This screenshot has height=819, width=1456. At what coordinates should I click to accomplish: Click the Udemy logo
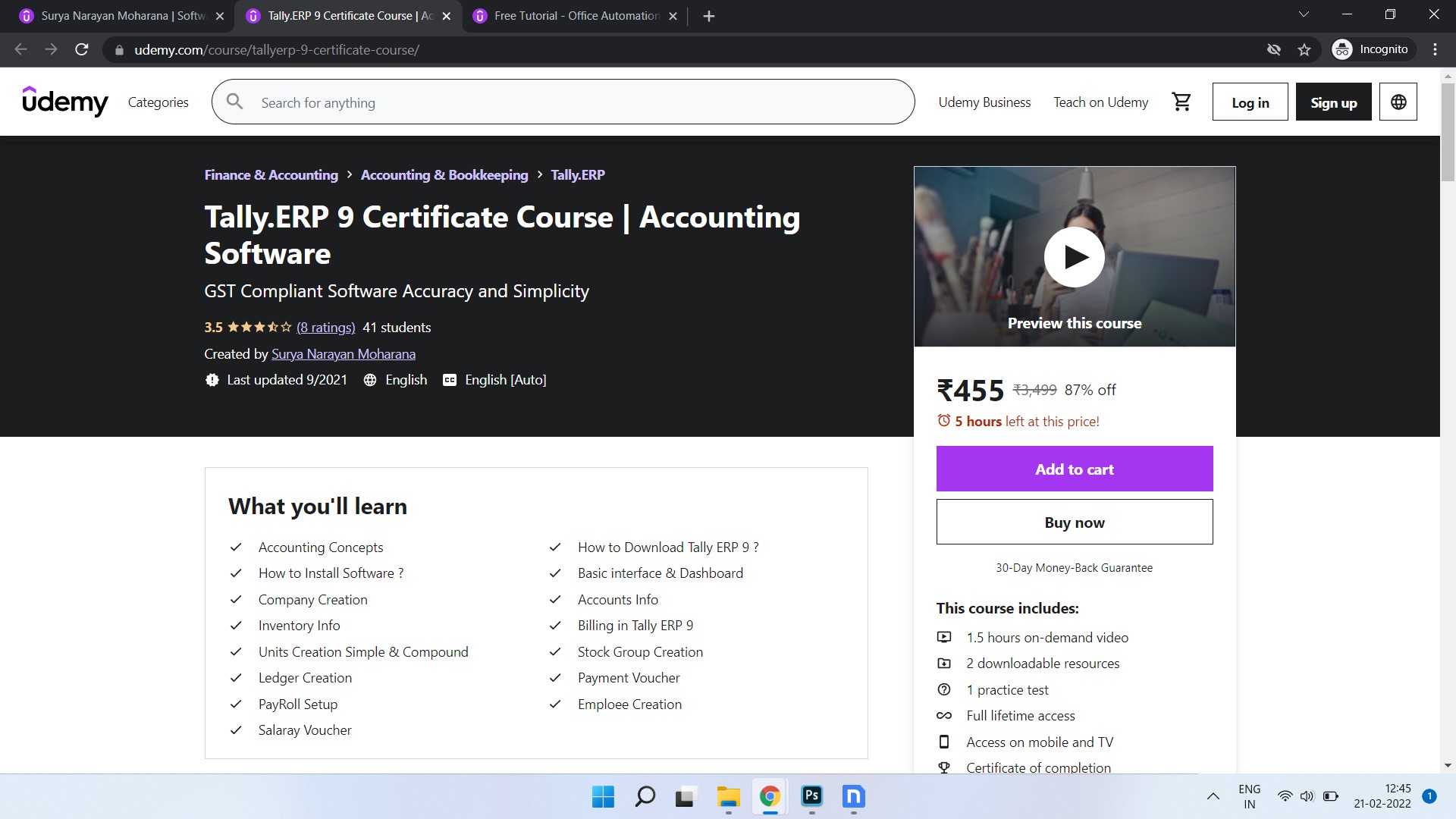65,102
